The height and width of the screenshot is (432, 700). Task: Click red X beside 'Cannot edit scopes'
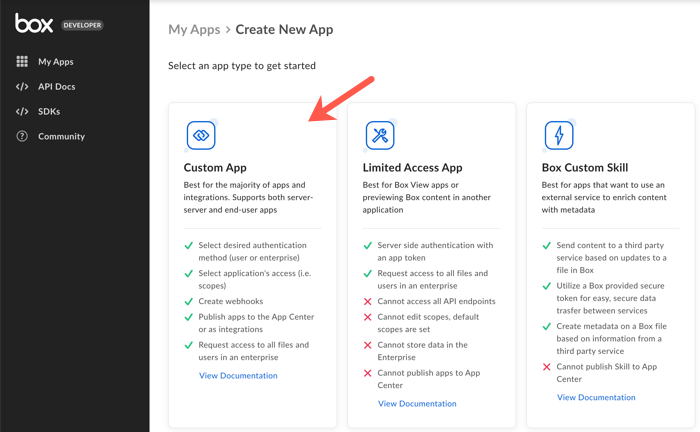pyautogui.click(x=367, y=317)
